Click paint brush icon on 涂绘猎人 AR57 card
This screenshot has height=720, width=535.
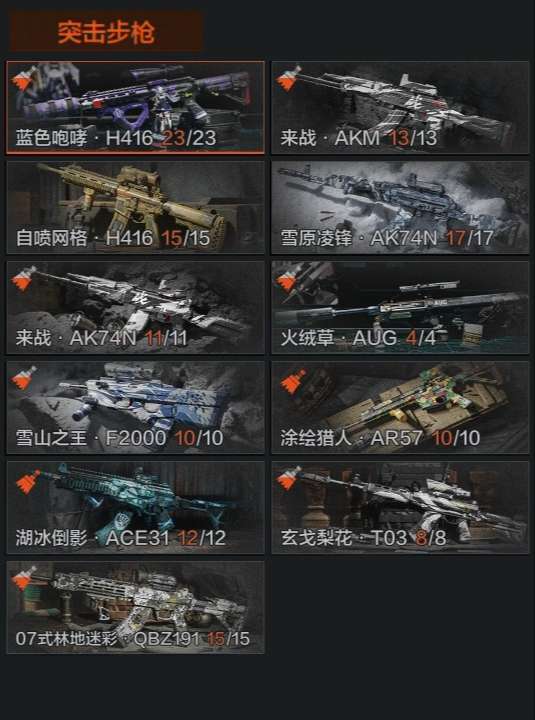293,382
